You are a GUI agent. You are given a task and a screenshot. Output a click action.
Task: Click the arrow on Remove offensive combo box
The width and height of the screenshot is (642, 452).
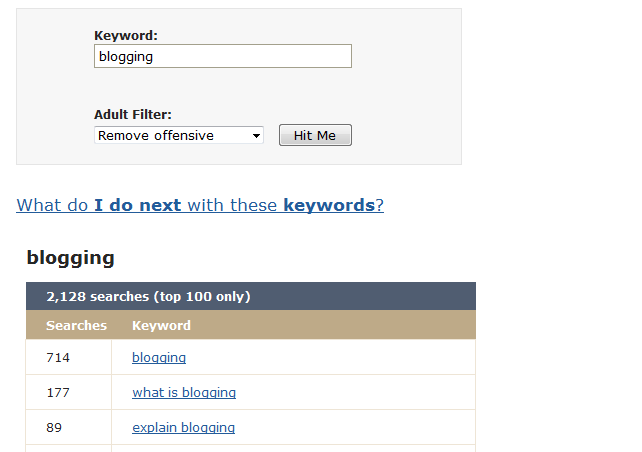point(256,136)
